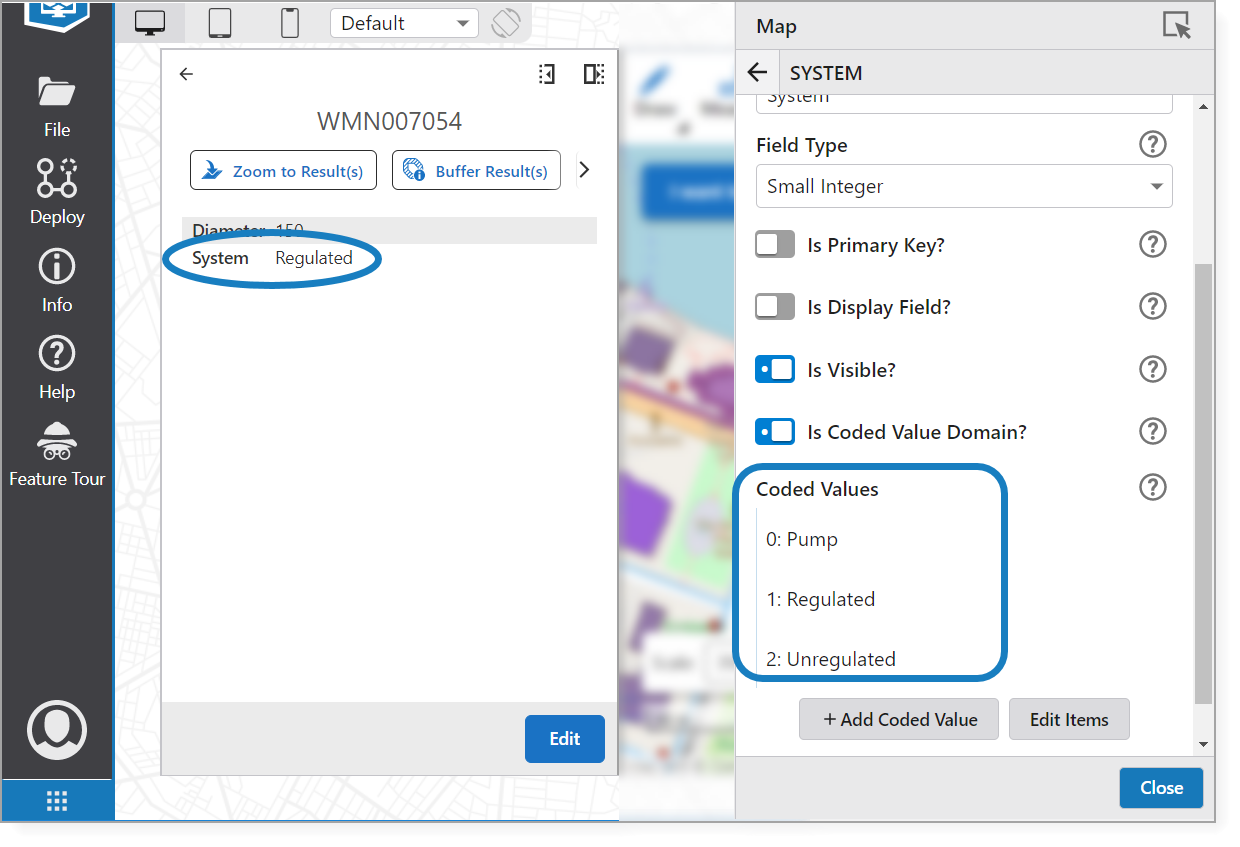Open the user profile avatar
The height and width of the screenshot is (847, 1240).
pos(57,730)
